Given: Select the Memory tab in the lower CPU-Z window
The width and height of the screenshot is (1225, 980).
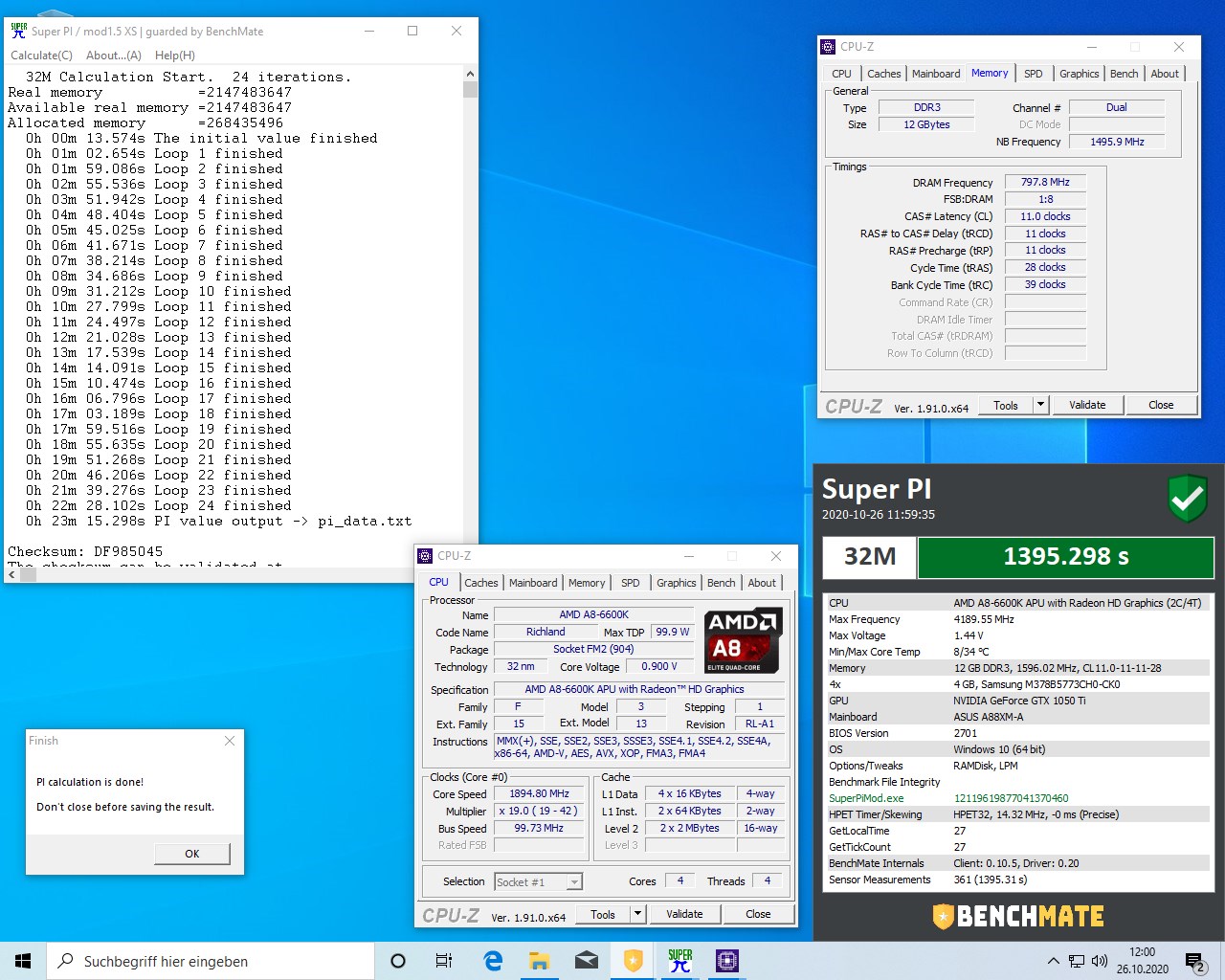Looking at the screenshot, I should pos(587,583).
